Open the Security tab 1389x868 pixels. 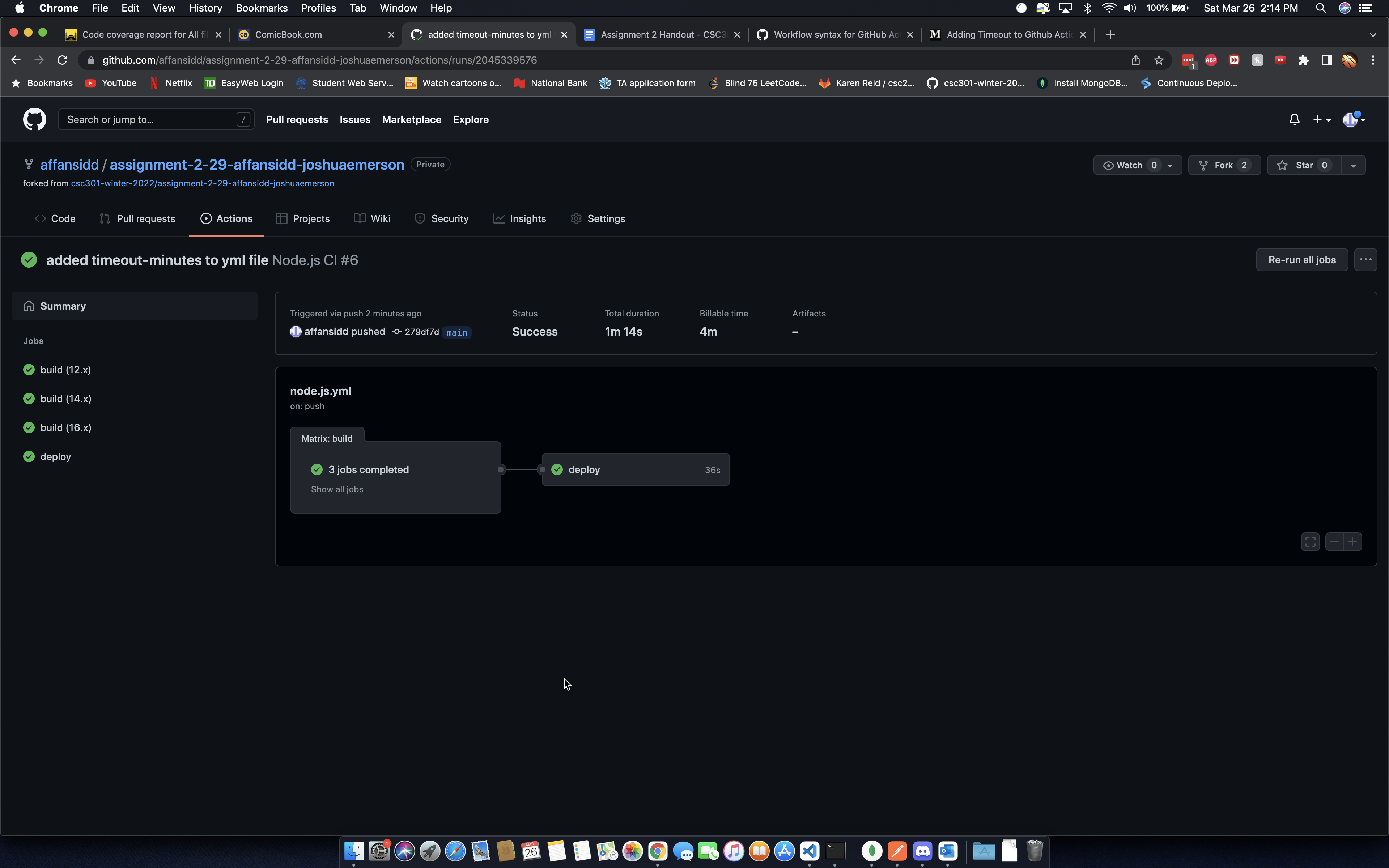pos(441,219)
